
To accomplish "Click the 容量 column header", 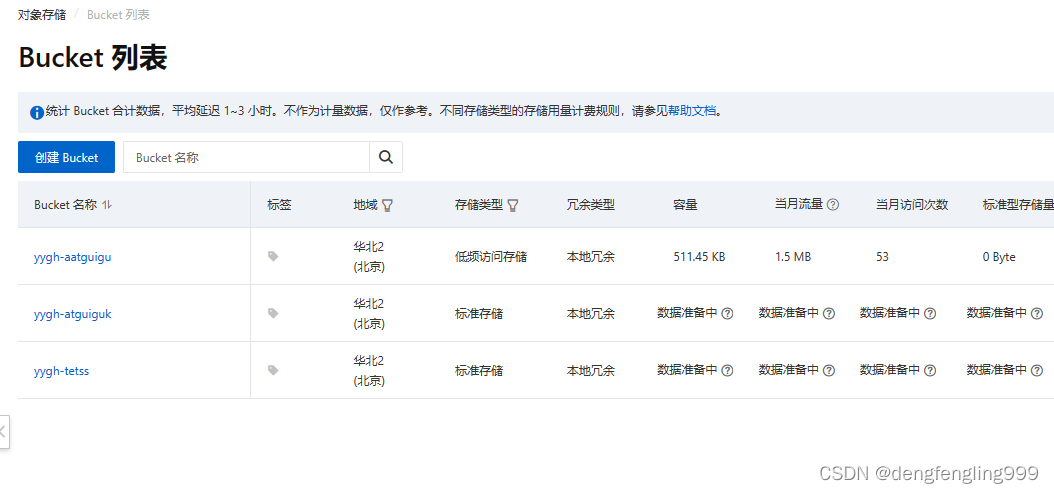I will pos(685,205).
